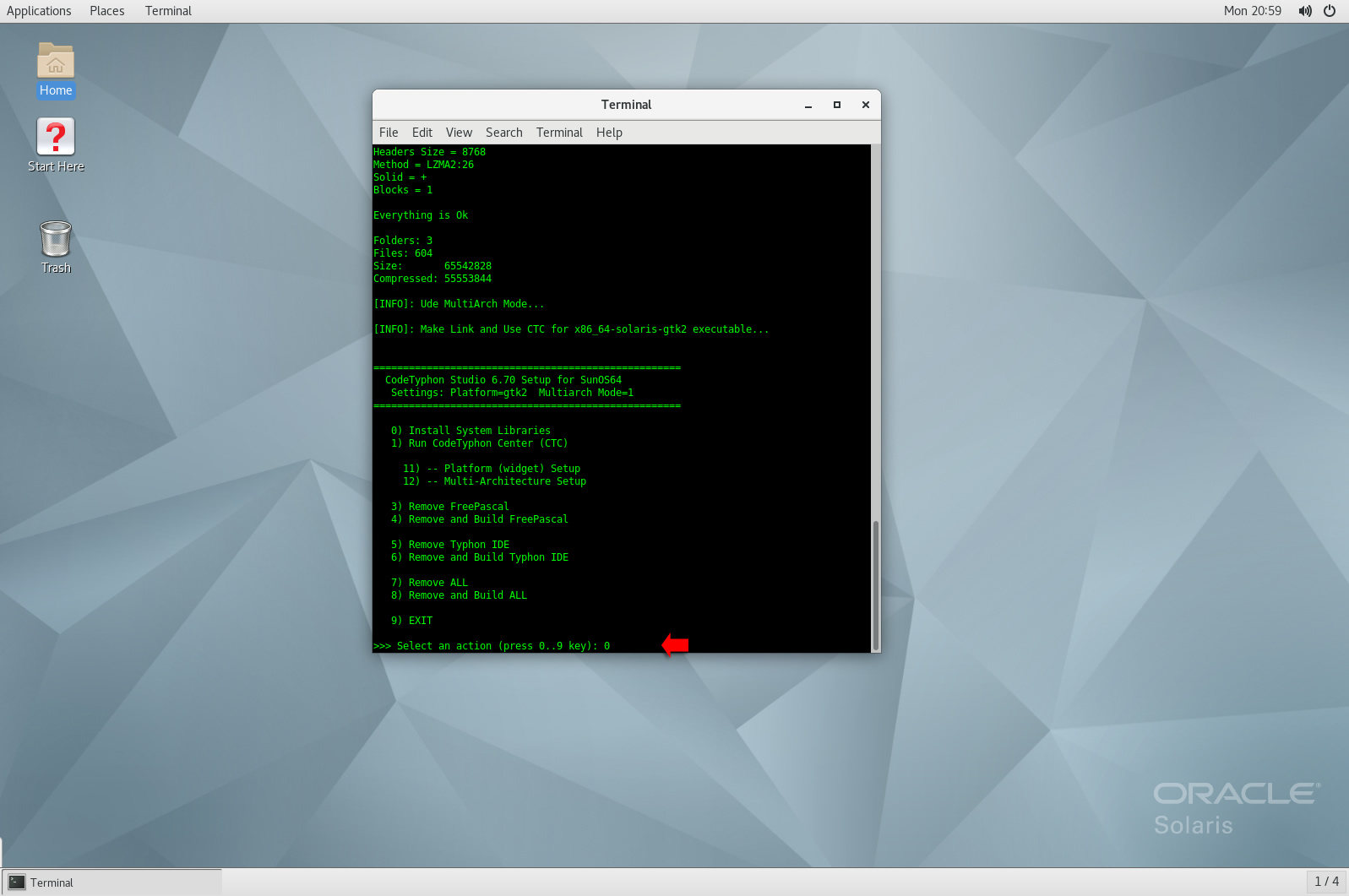This screenshot has width=1349, height=896.
Task: Open Terminal app menu in top panel
Action: tap(168, 11)
